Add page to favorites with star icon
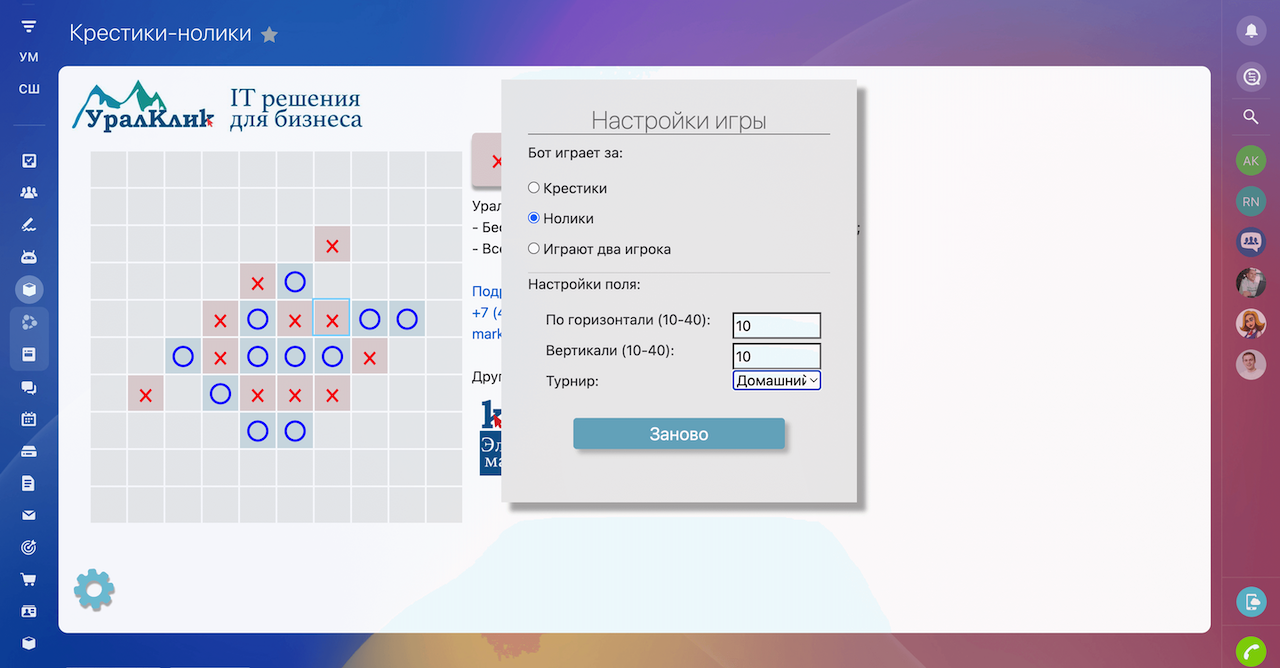 (x=269, y=34)
